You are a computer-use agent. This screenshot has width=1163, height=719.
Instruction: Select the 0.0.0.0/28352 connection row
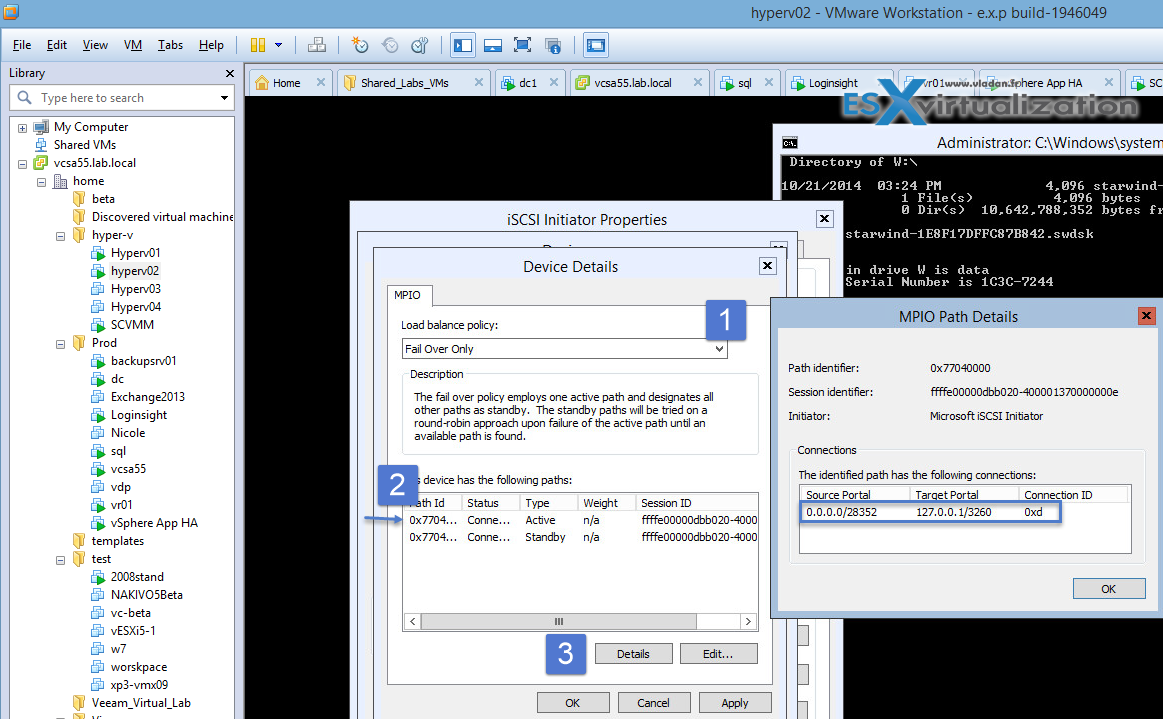pyautogui.click(x=931, y=512)
